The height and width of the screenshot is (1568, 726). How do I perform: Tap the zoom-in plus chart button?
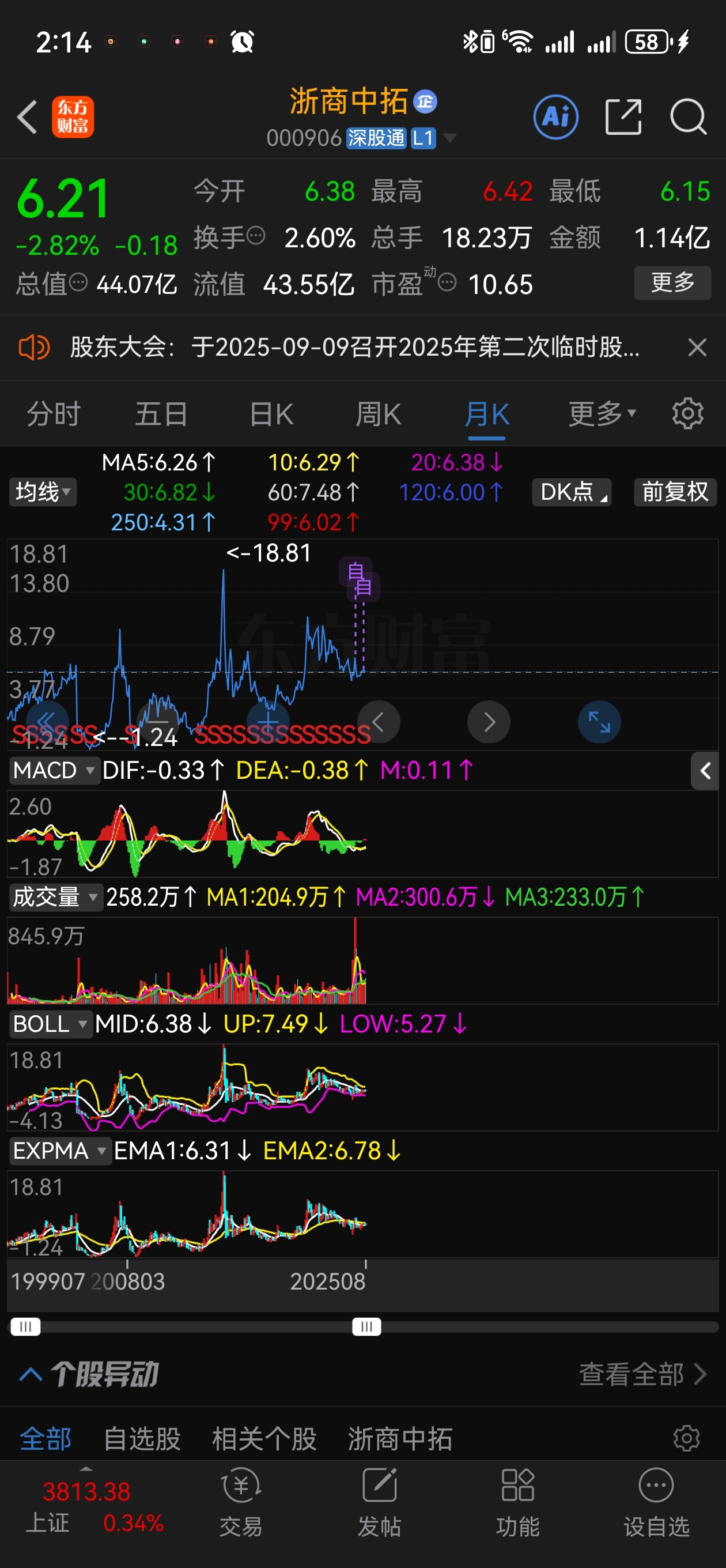pos(269,722)
